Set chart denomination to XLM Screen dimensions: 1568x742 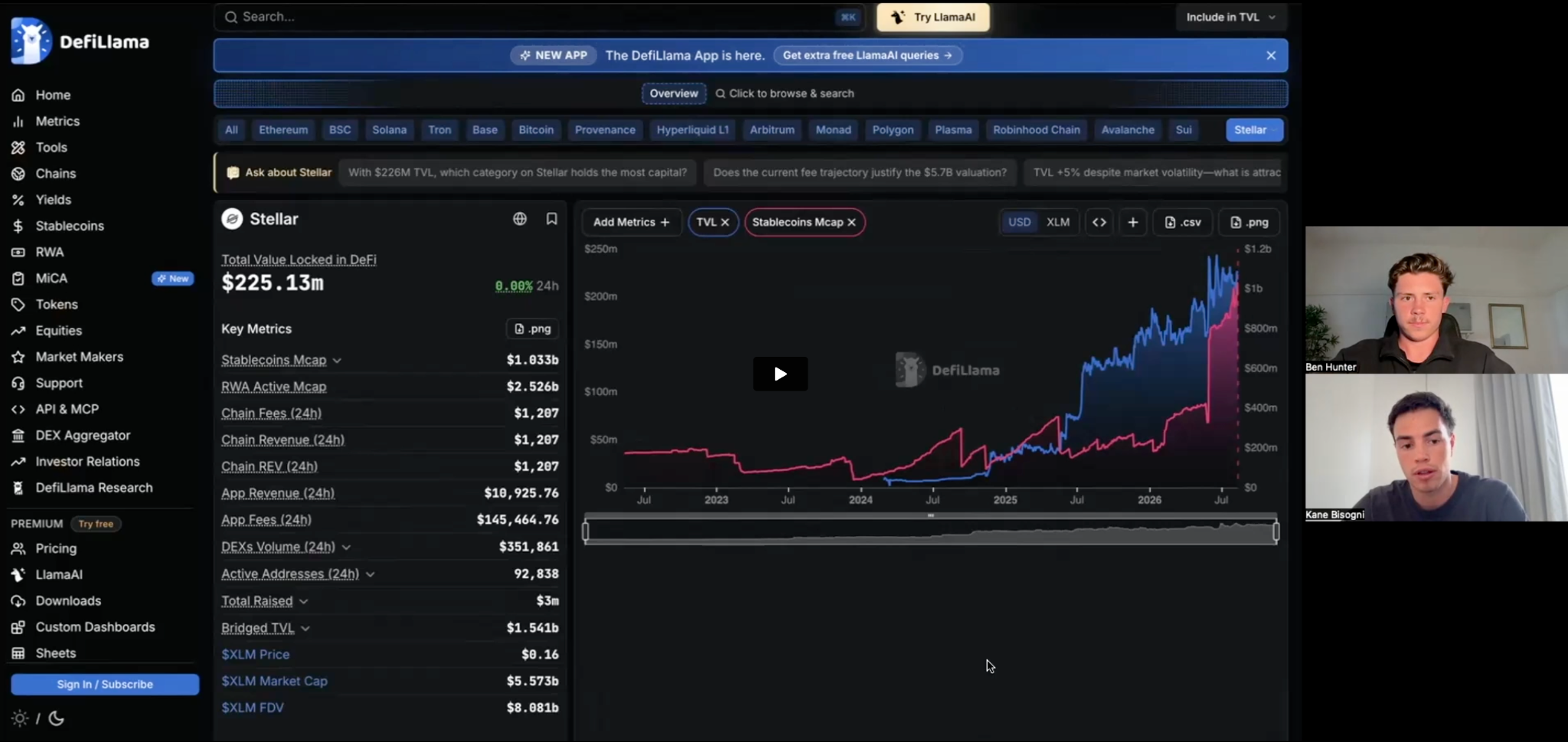(1058, 222)
